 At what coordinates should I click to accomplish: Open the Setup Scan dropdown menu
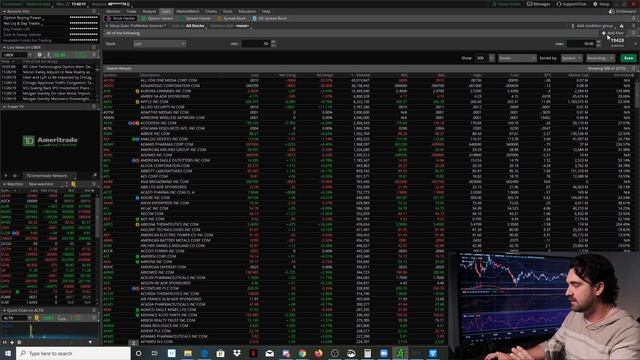[x=136, y=26]
